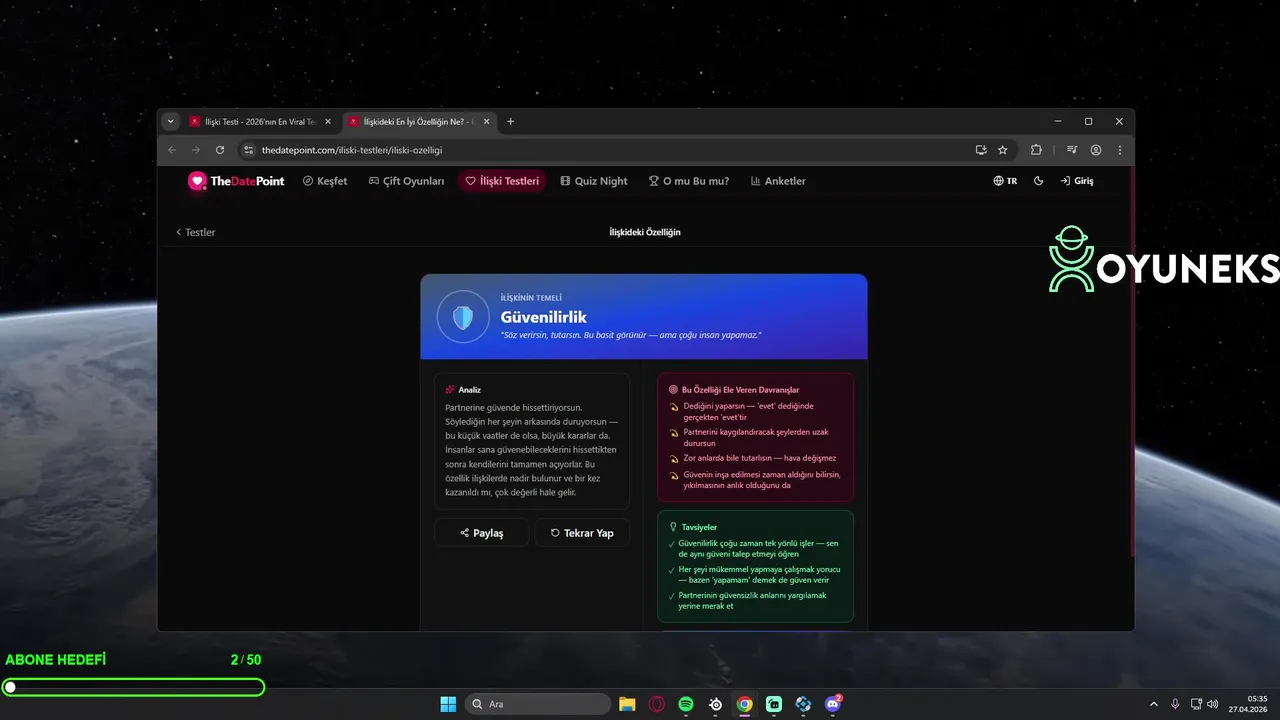Click the Tekrar Yap button
The image size is (1280, 720).
[582, 533]
